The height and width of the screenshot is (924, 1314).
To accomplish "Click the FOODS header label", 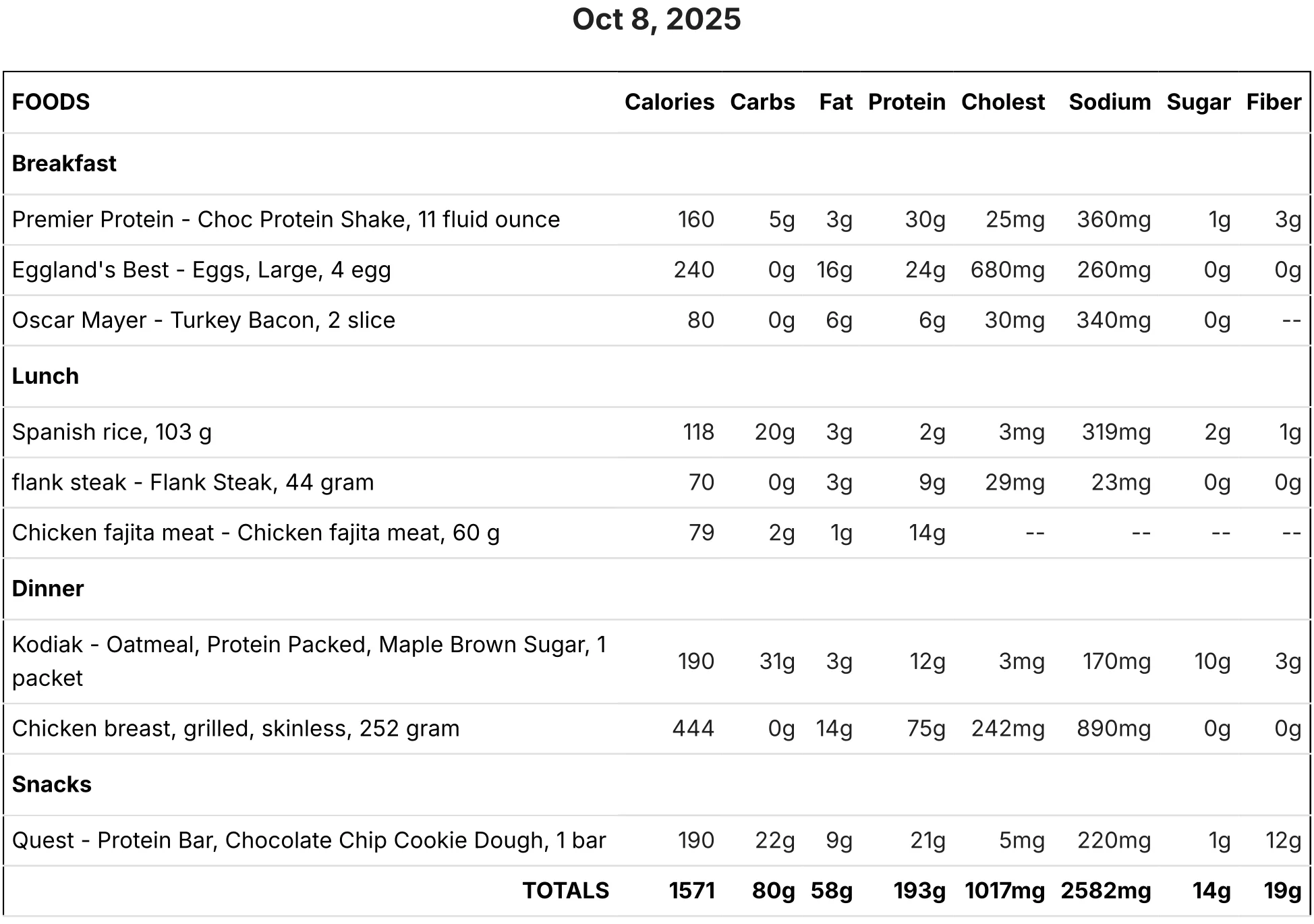I will pyautogui.click(x=51, y=102).
